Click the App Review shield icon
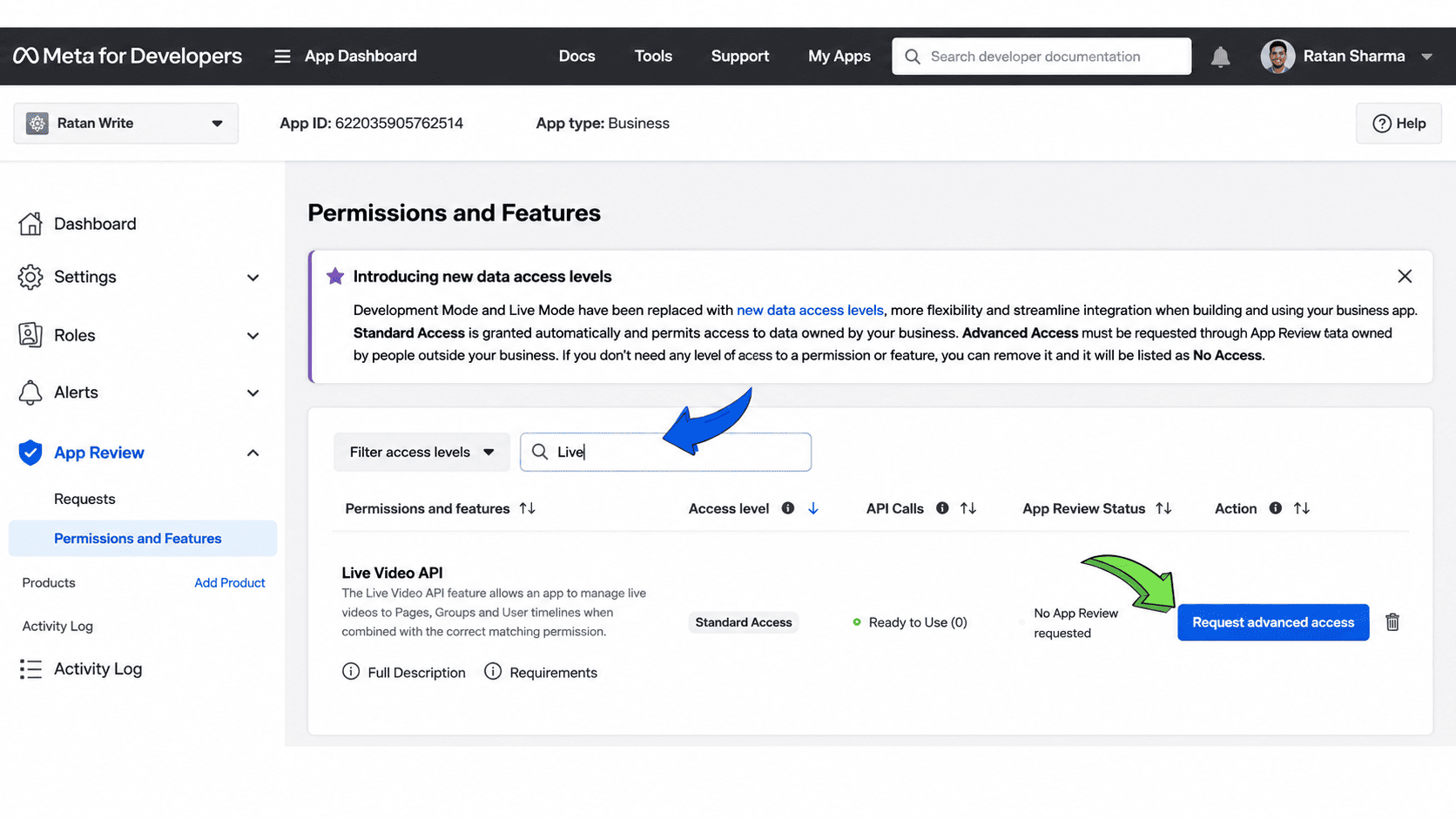This screenshot has width=1456, height=819. point(30,453)
